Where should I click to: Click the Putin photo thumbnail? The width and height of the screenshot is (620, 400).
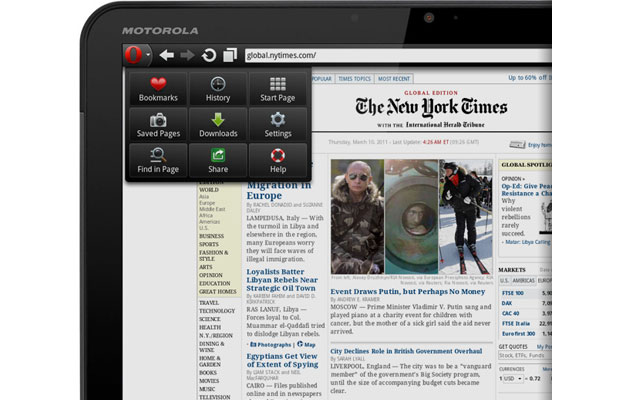(357, 215)
